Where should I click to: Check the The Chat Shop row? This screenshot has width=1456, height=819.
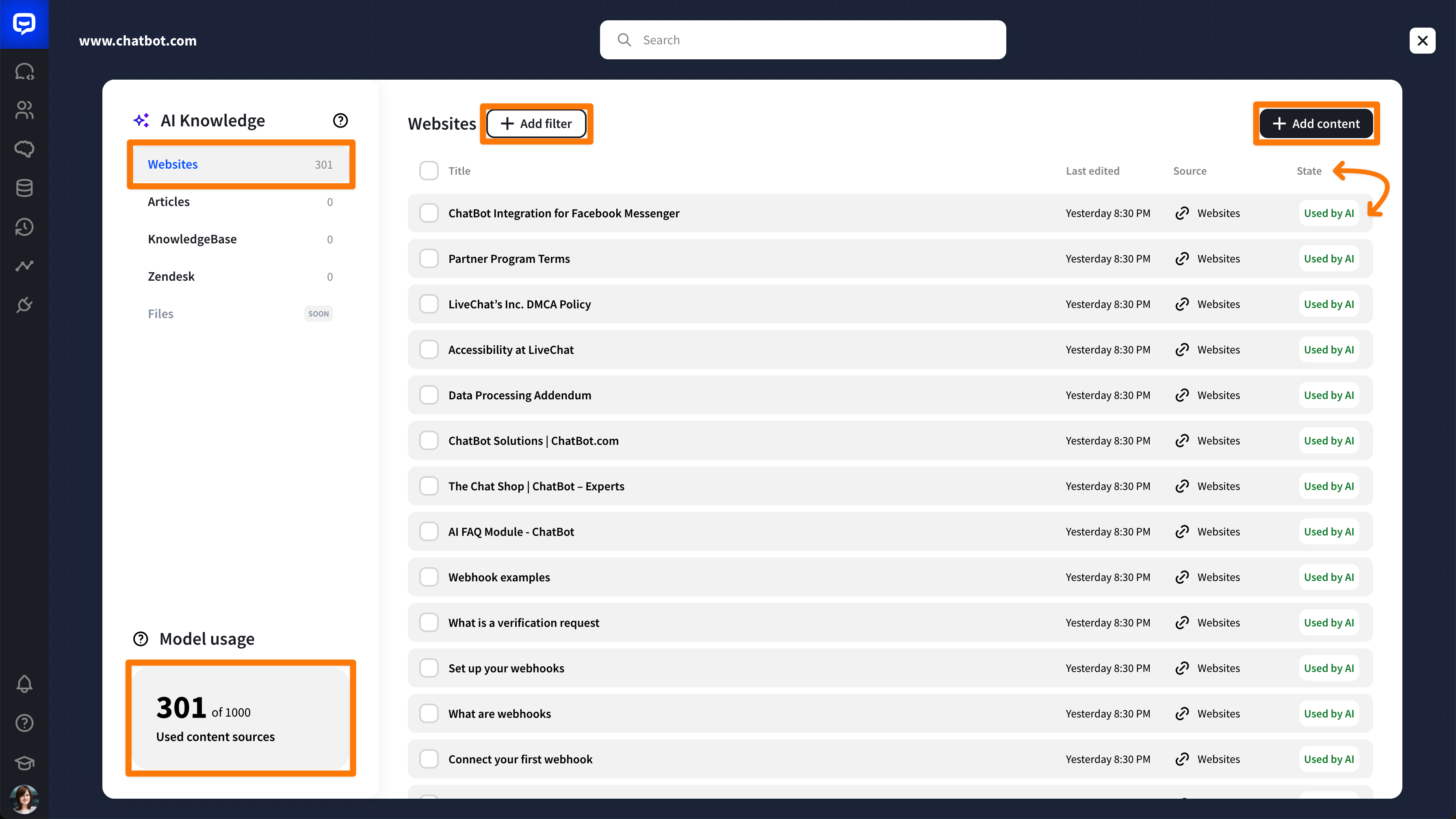pos(429,486)
